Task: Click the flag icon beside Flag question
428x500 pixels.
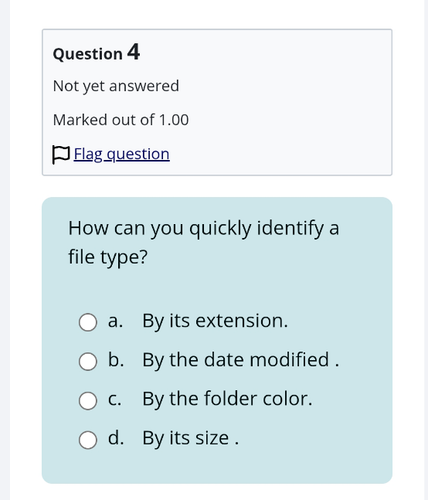Action: [61, 155]
